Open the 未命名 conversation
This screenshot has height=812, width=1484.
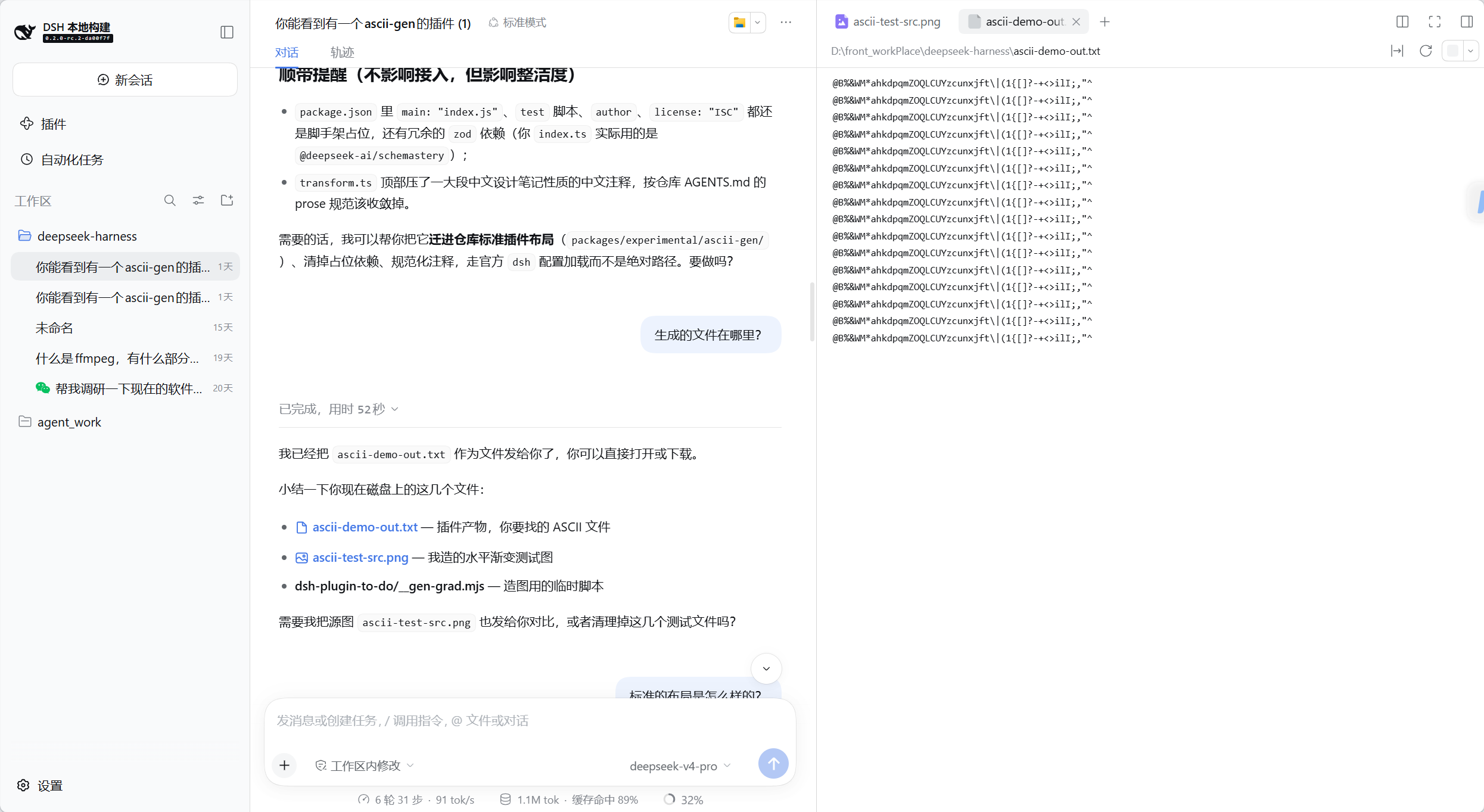(125, 328)
